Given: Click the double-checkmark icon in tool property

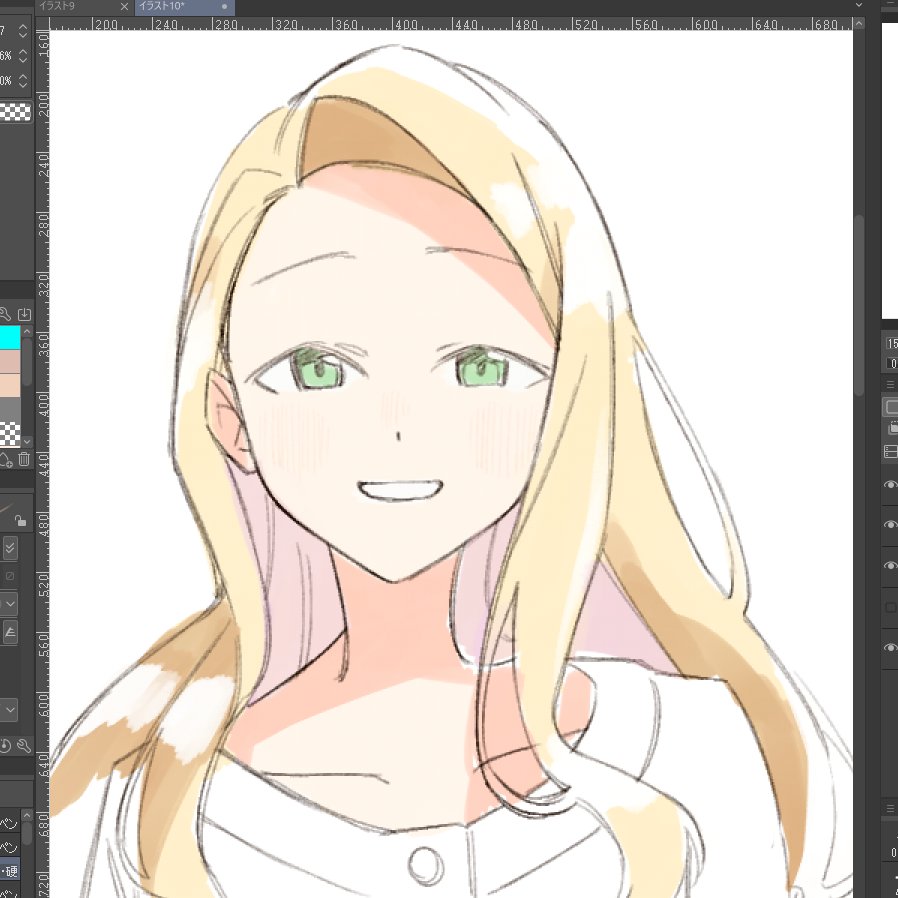Looking at the screenshot, I should click(10, 548).
